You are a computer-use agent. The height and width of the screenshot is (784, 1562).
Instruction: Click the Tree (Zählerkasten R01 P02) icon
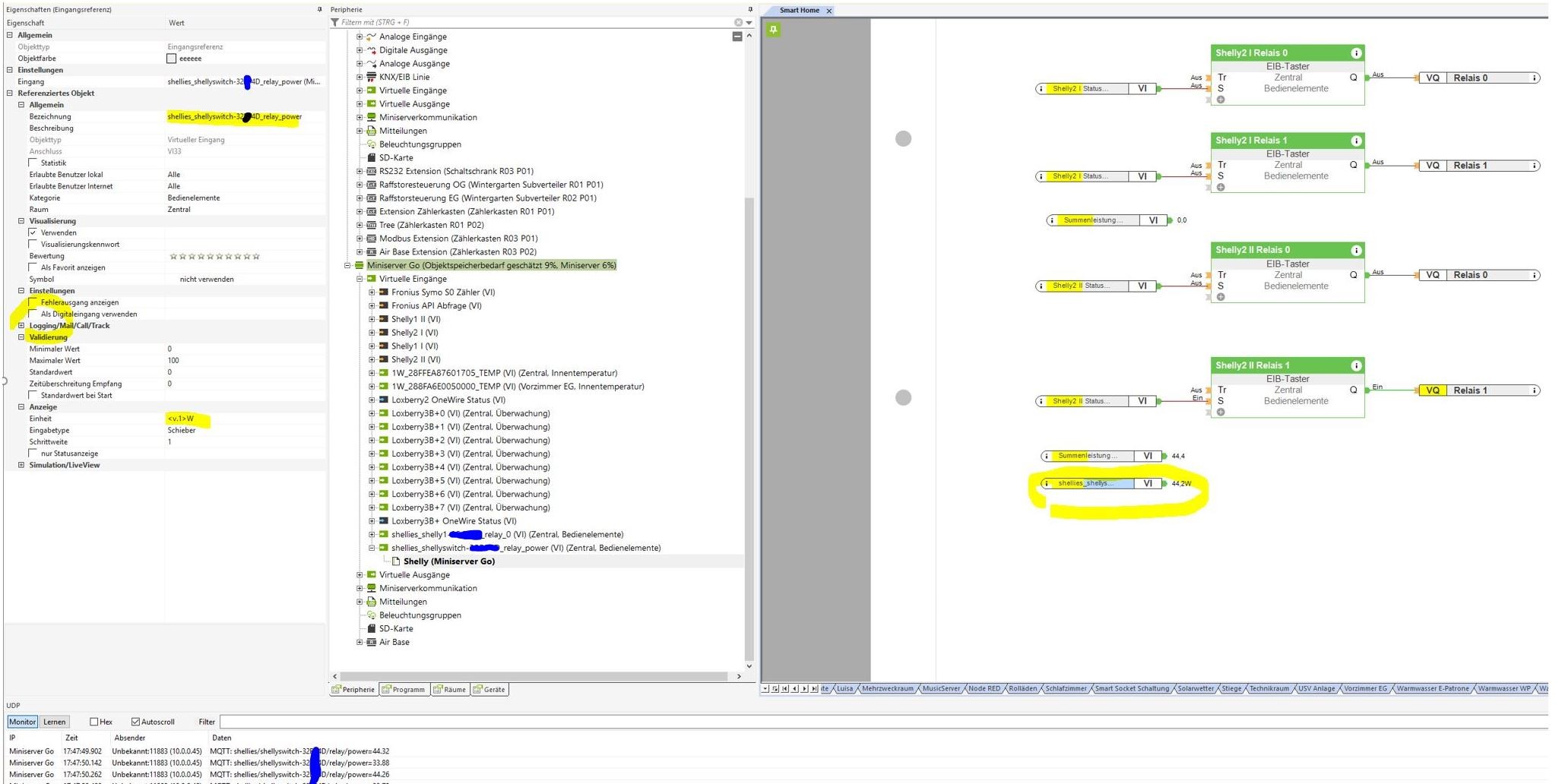click(371, 225)
